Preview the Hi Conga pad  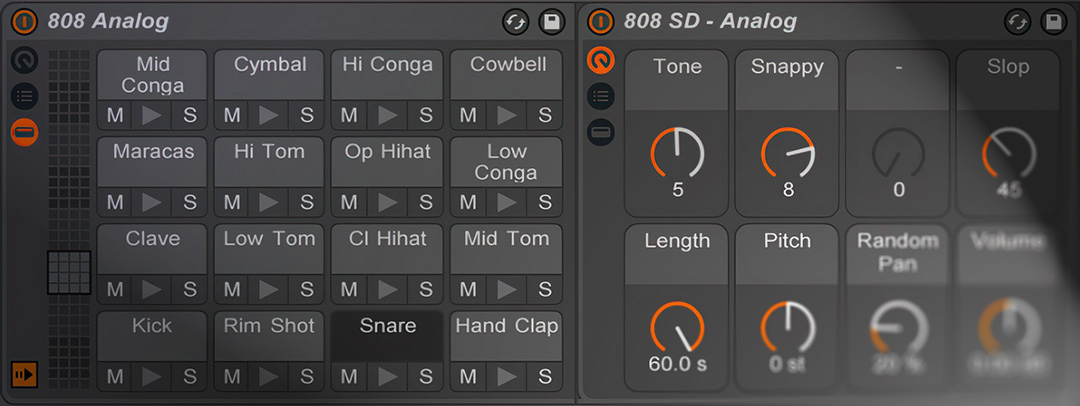388,115
